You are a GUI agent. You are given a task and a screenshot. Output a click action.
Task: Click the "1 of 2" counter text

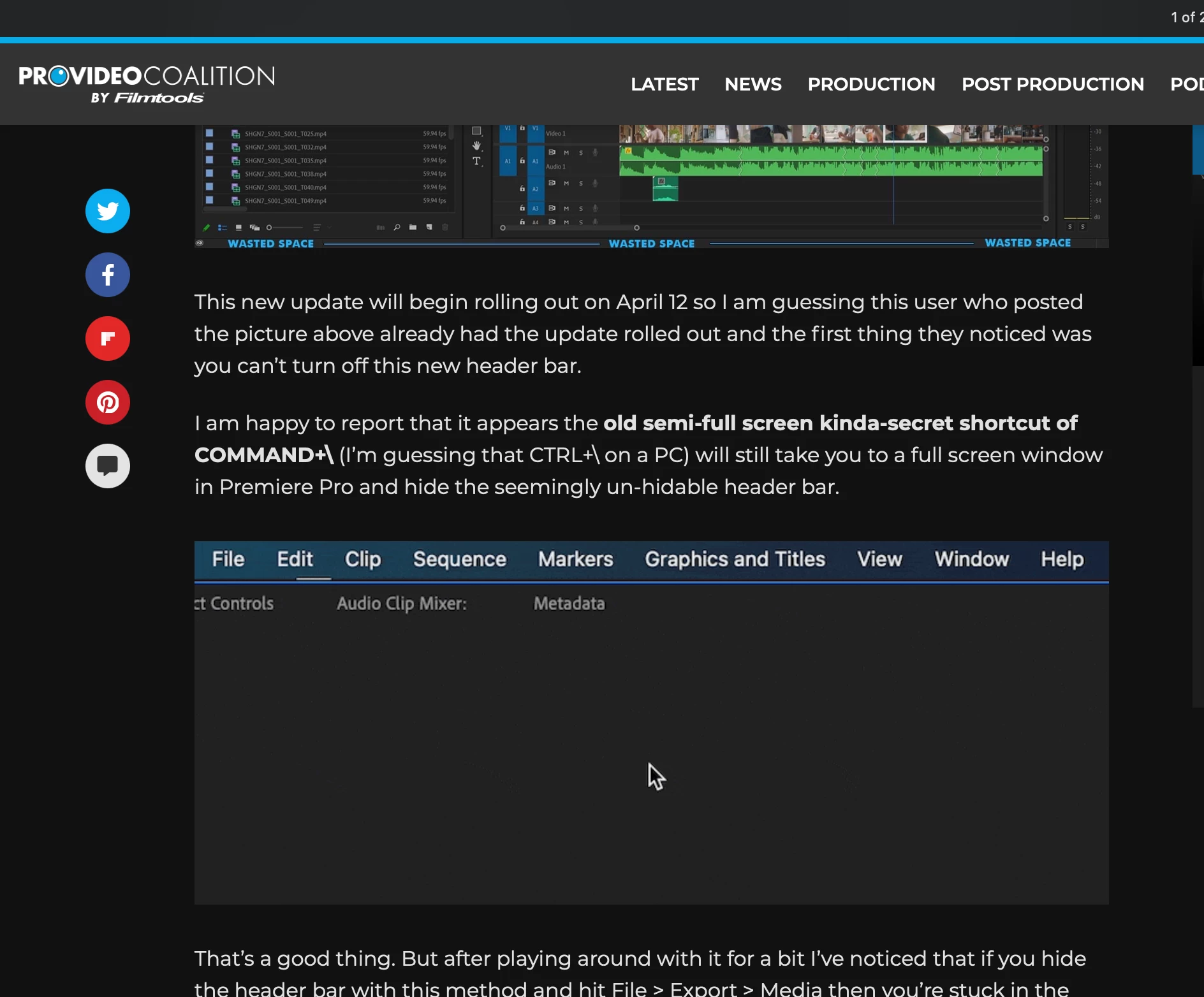pyautogui.click(x=1187, y=18)
